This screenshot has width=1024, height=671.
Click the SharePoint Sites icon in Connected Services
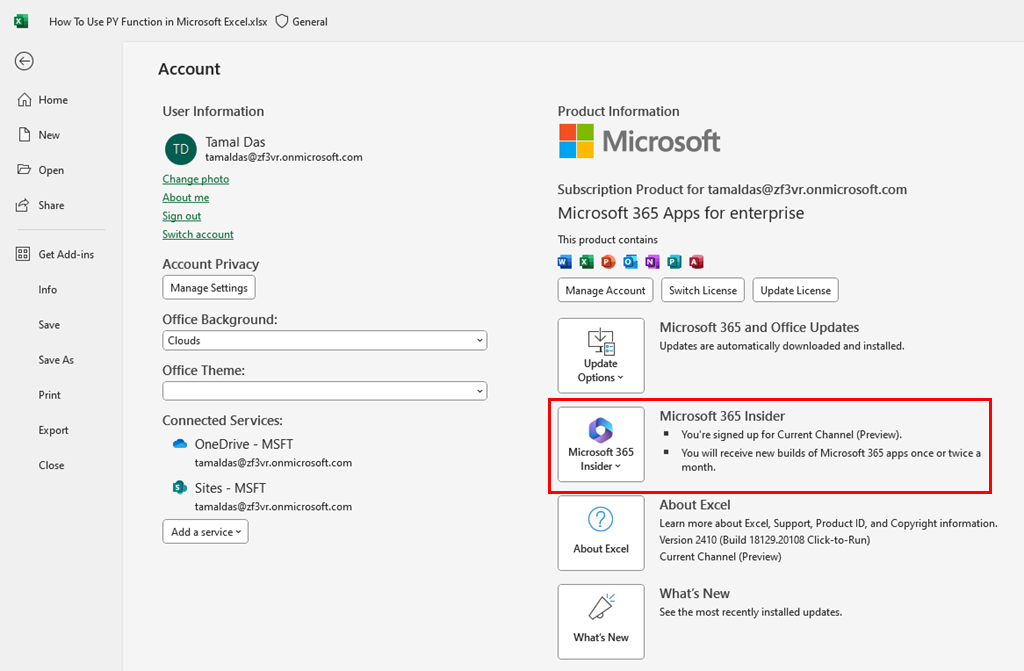click(x=180, y=487)
